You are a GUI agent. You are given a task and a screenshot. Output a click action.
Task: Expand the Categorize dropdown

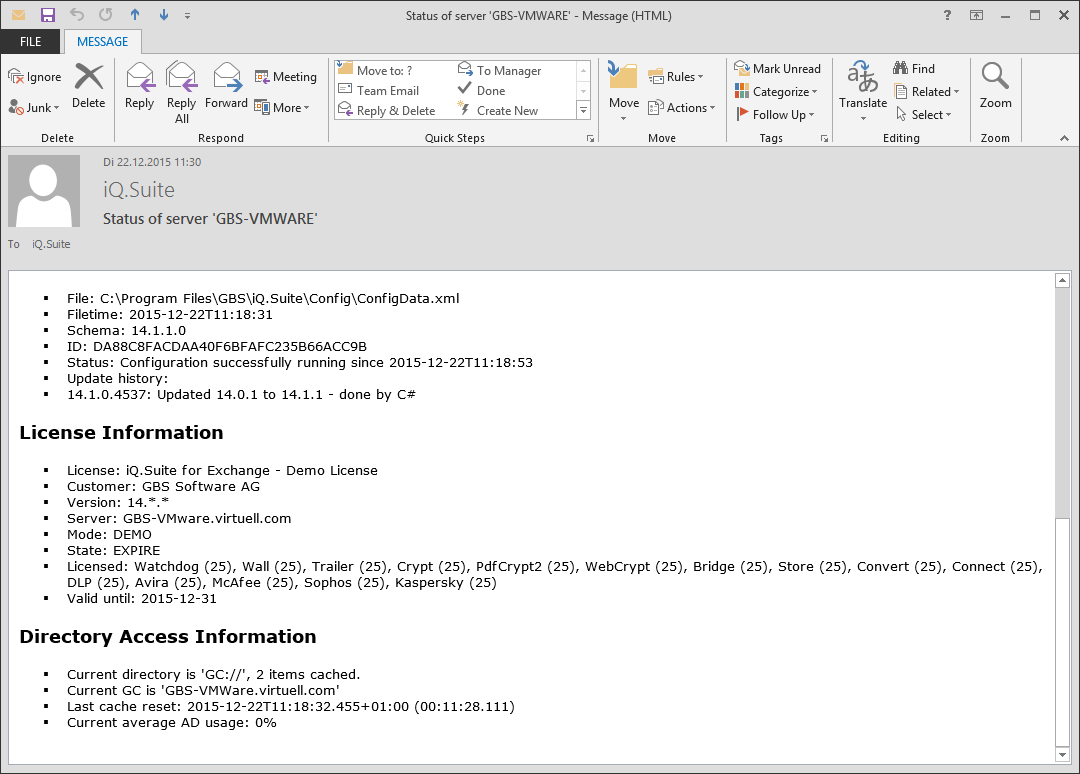[x=776, y=92]
